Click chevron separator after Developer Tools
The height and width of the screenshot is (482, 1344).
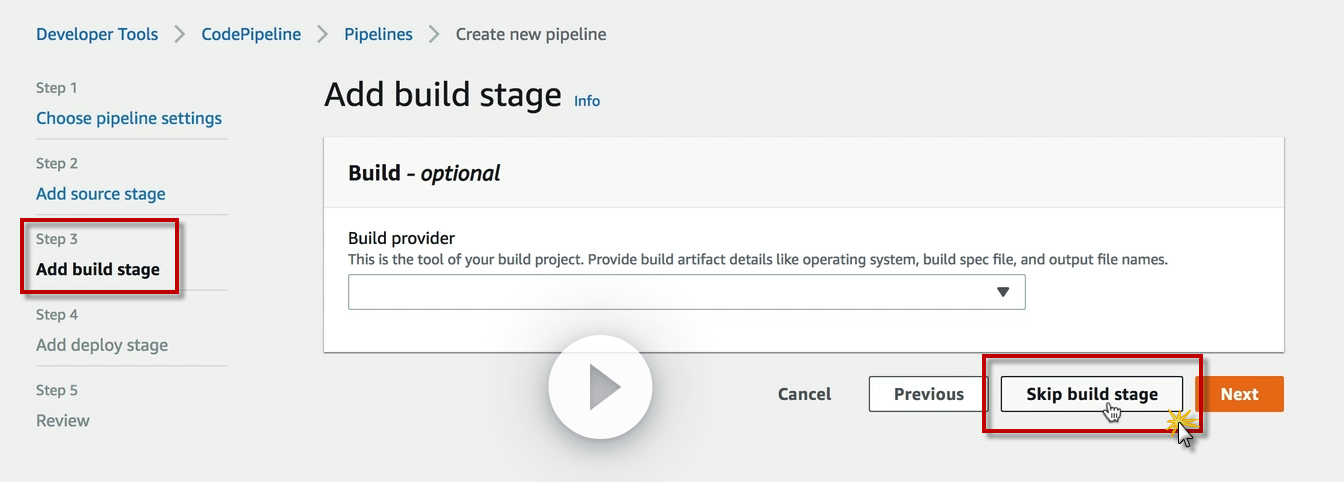pos(180,34)
